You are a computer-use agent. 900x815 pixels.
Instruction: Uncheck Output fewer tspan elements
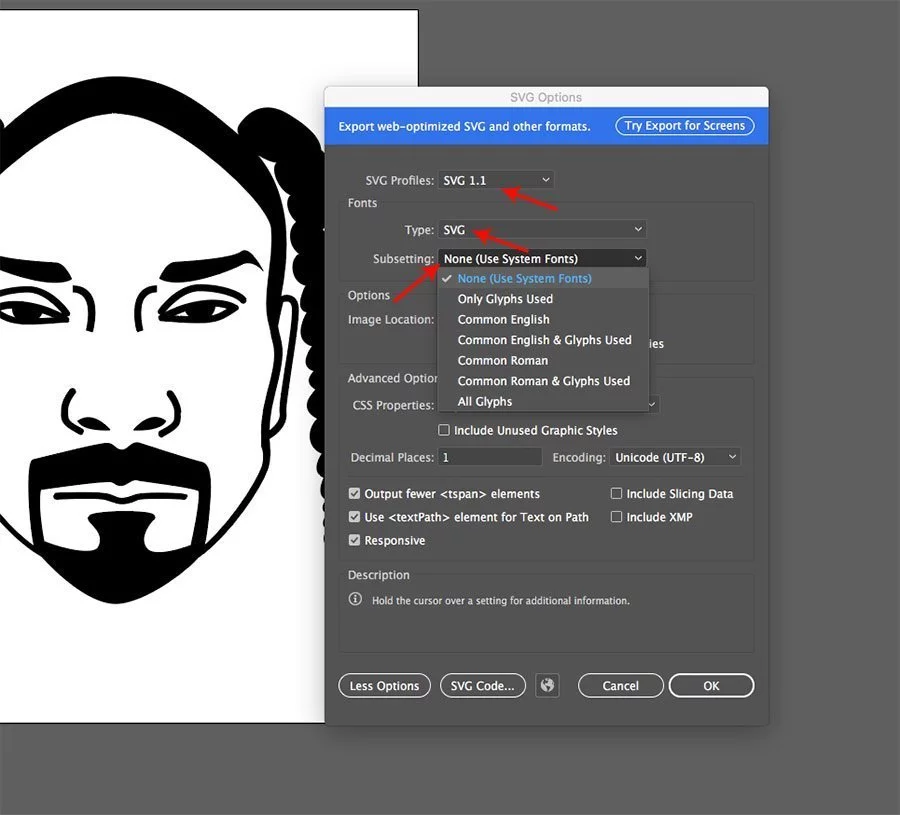tap(355, 494)
